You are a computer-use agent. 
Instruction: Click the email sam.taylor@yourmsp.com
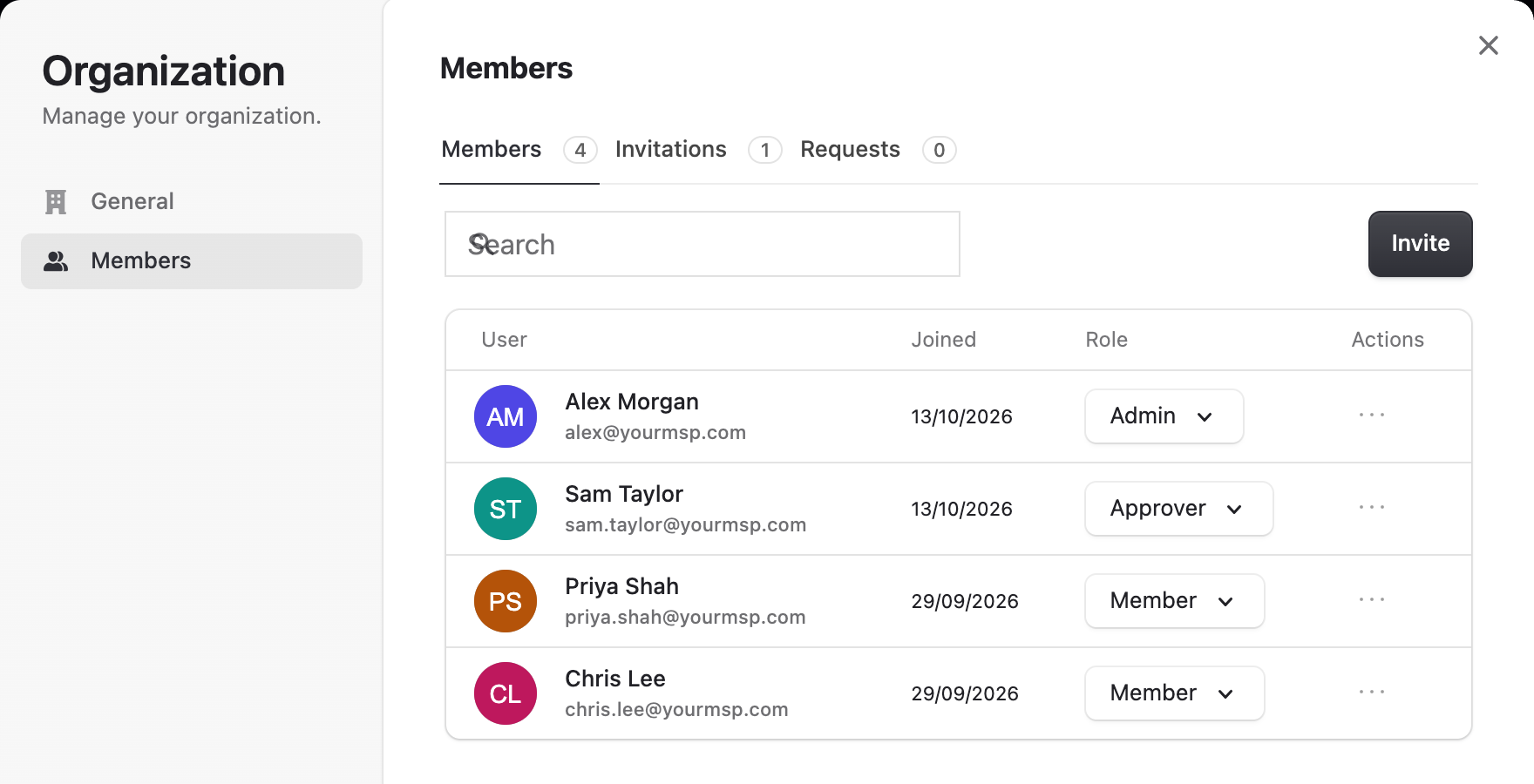685,525
